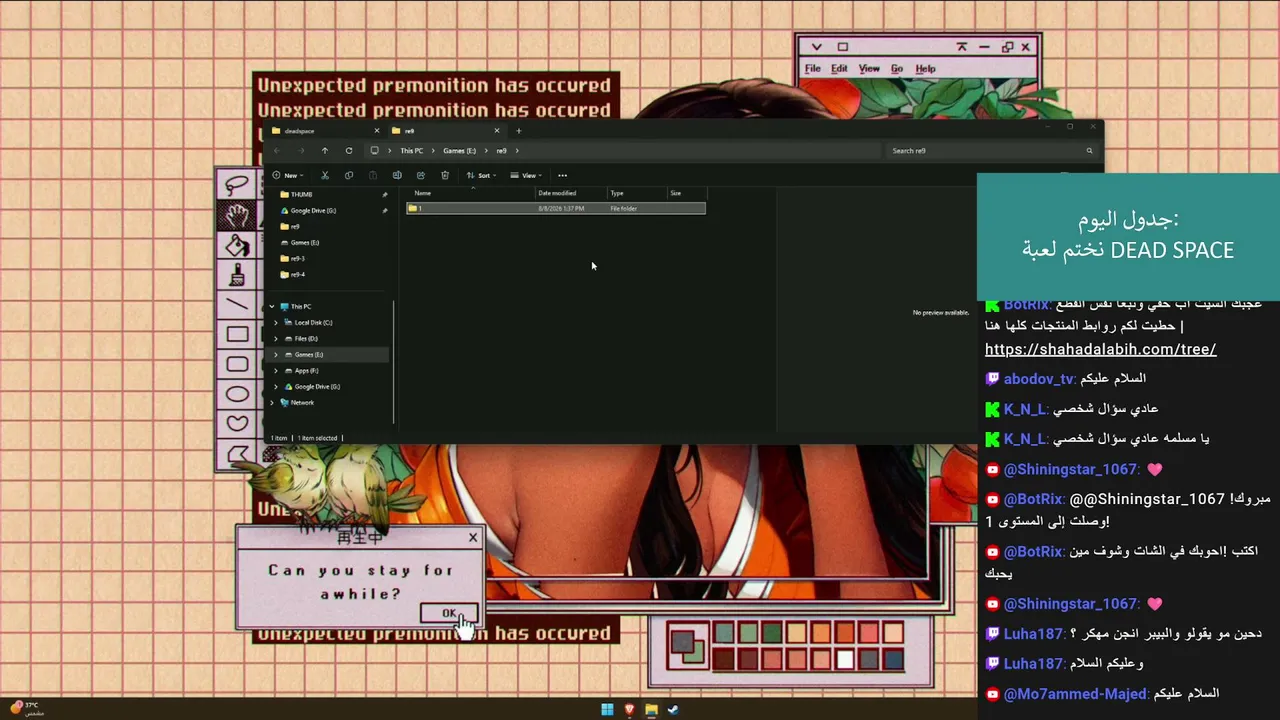Click the Delete trash icon in Explorer
The width and height of the screenshot is (1280, 720).
(x=445, y=176)
